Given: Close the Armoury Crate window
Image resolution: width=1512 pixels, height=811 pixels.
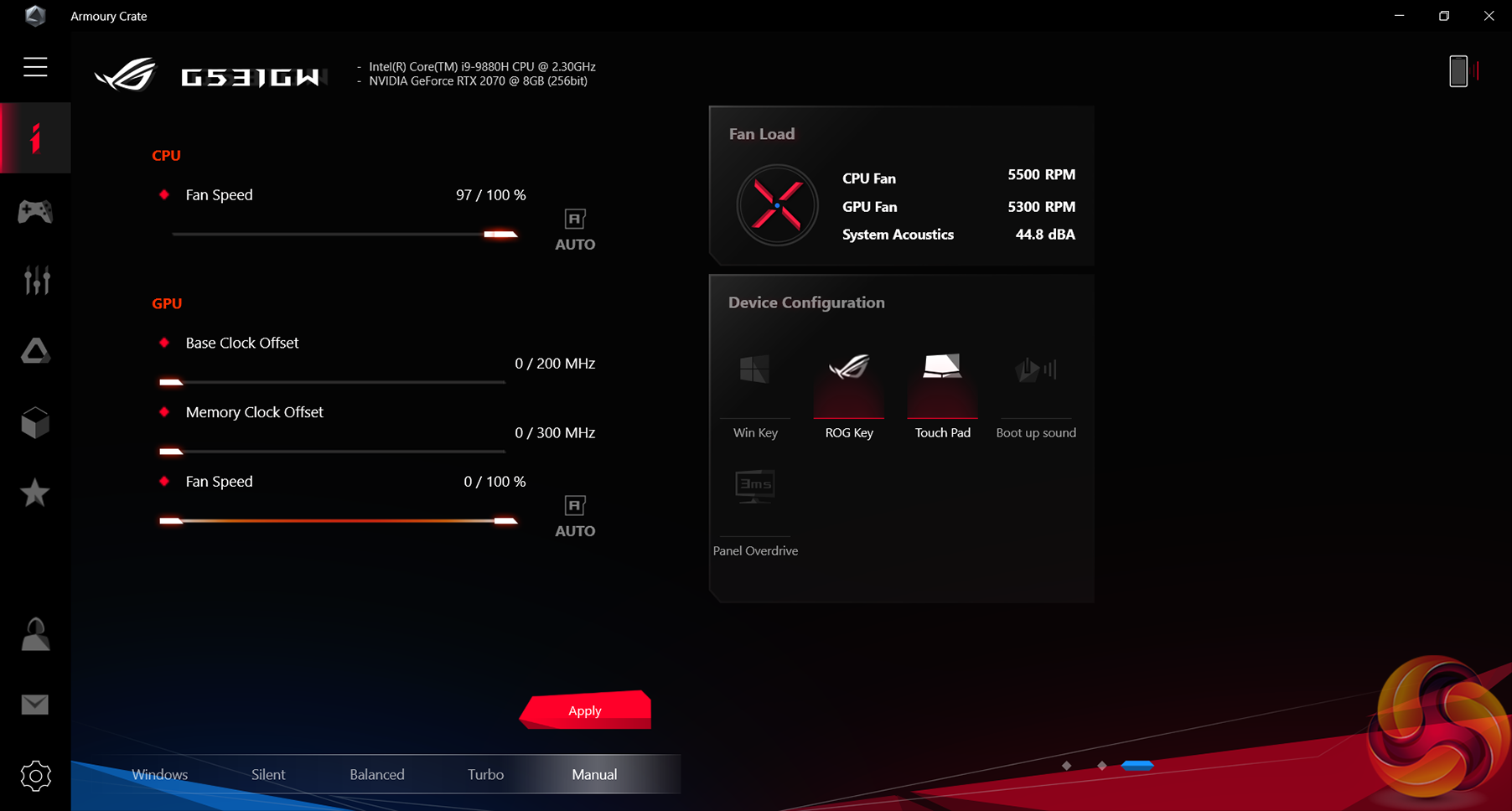Looking at the screenshot, I should pyautogui.click(x=1489, y=16).
